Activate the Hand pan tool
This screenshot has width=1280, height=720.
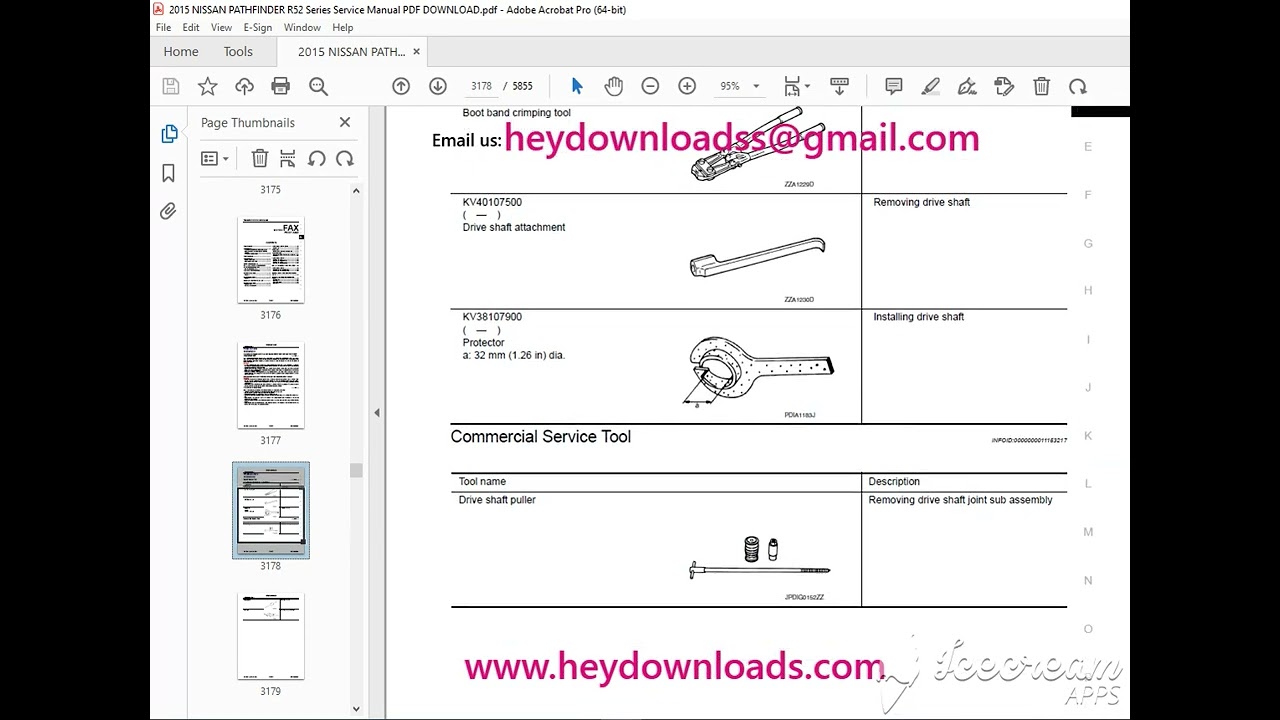point(613,86)
